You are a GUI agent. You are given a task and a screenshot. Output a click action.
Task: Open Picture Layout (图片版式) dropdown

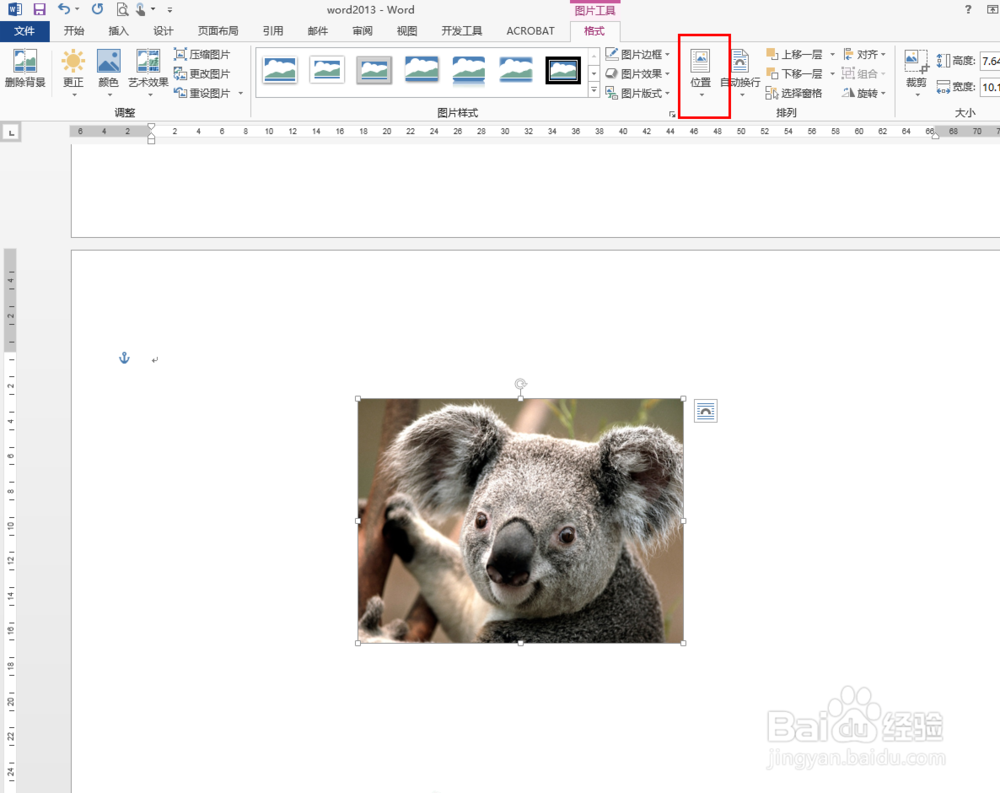638,93
